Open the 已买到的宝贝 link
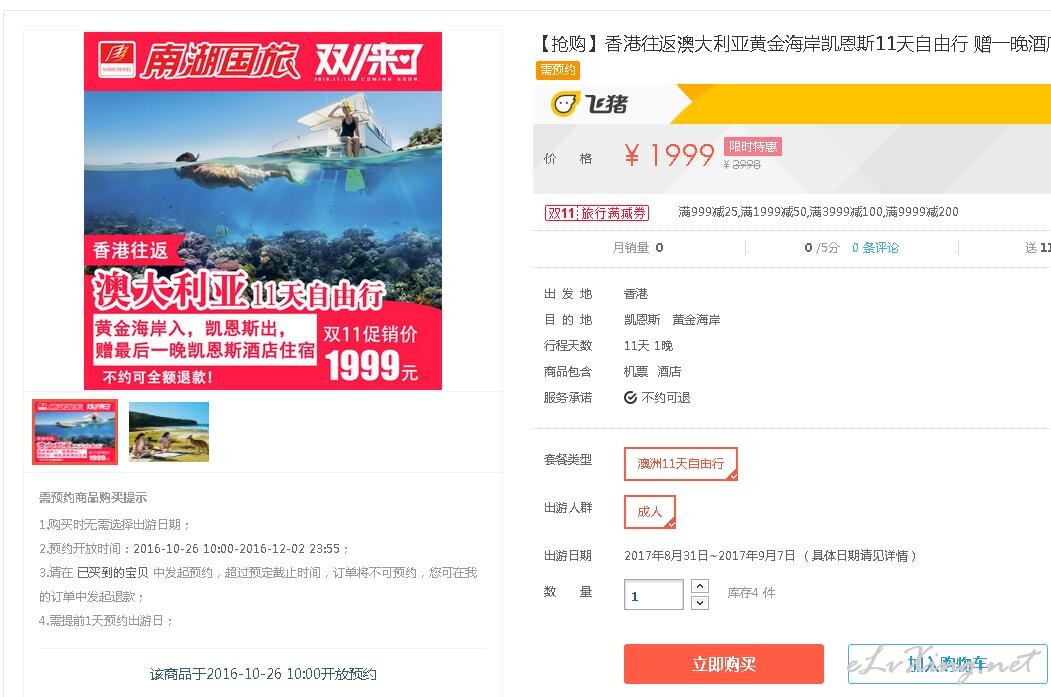The image size is (1051, 697). point(113,573)
